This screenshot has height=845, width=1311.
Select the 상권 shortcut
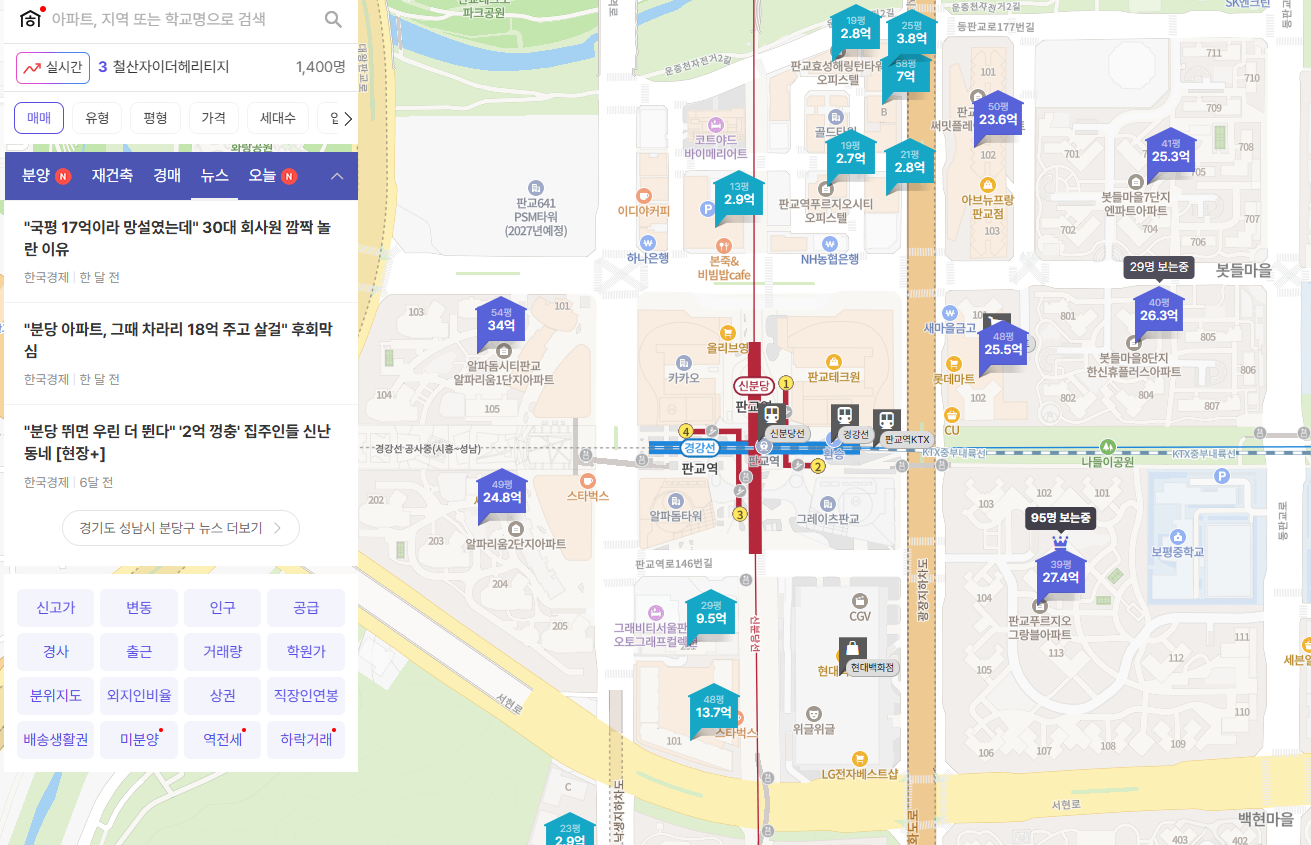[x=223, y=696]
